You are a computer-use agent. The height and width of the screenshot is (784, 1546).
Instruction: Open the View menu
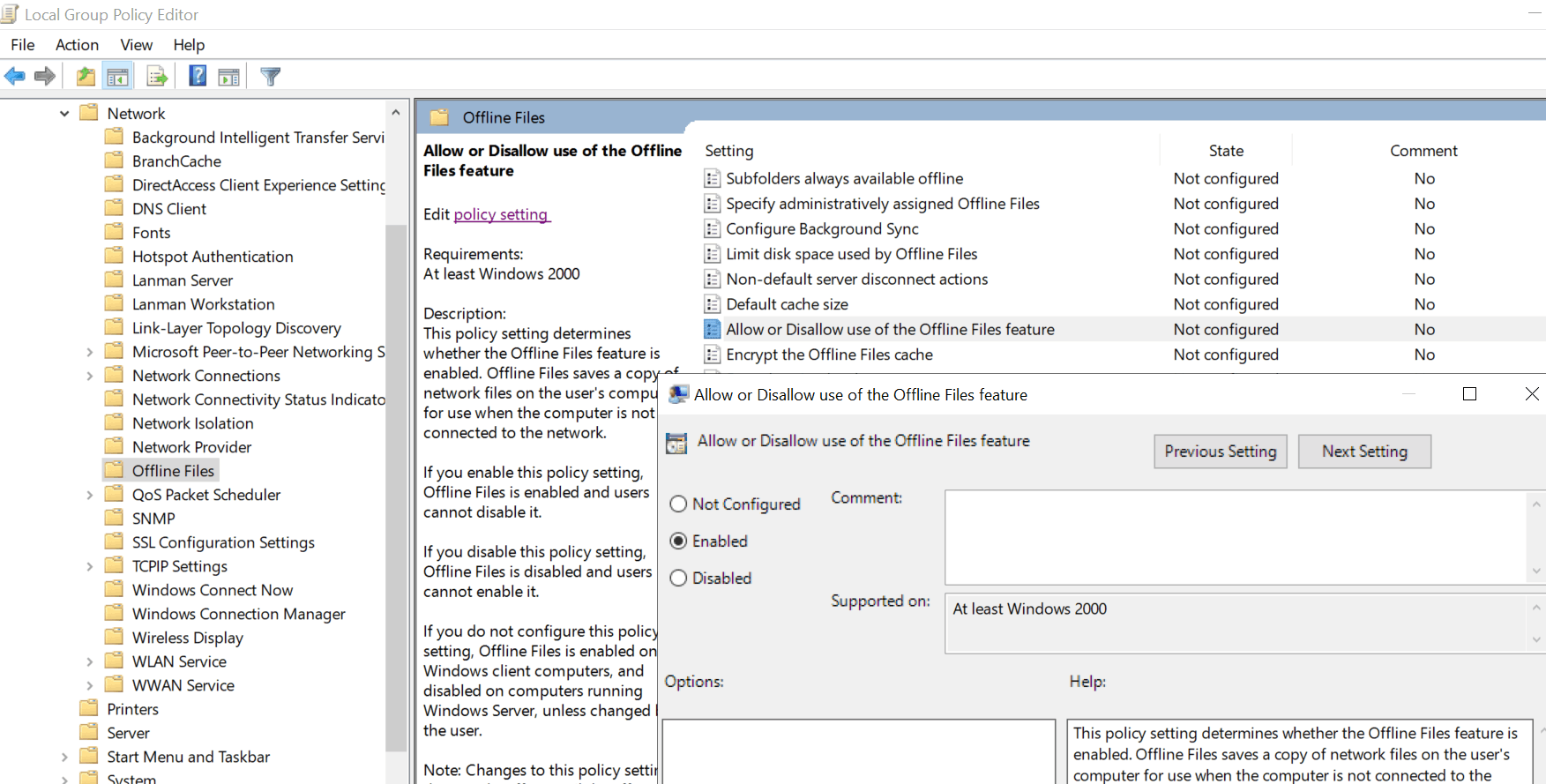coord(137,45)
